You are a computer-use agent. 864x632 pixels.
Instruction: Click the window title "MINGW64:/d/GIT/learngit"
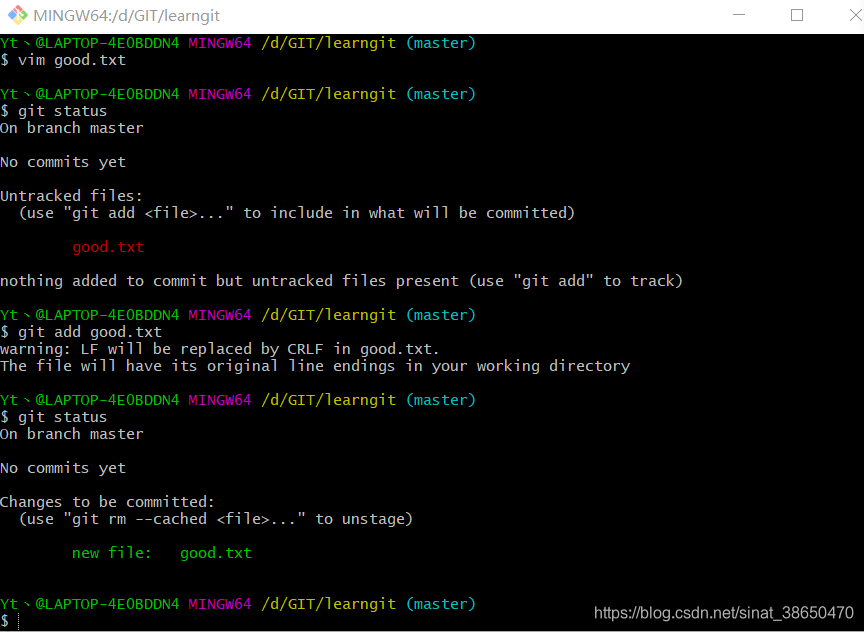127,15
